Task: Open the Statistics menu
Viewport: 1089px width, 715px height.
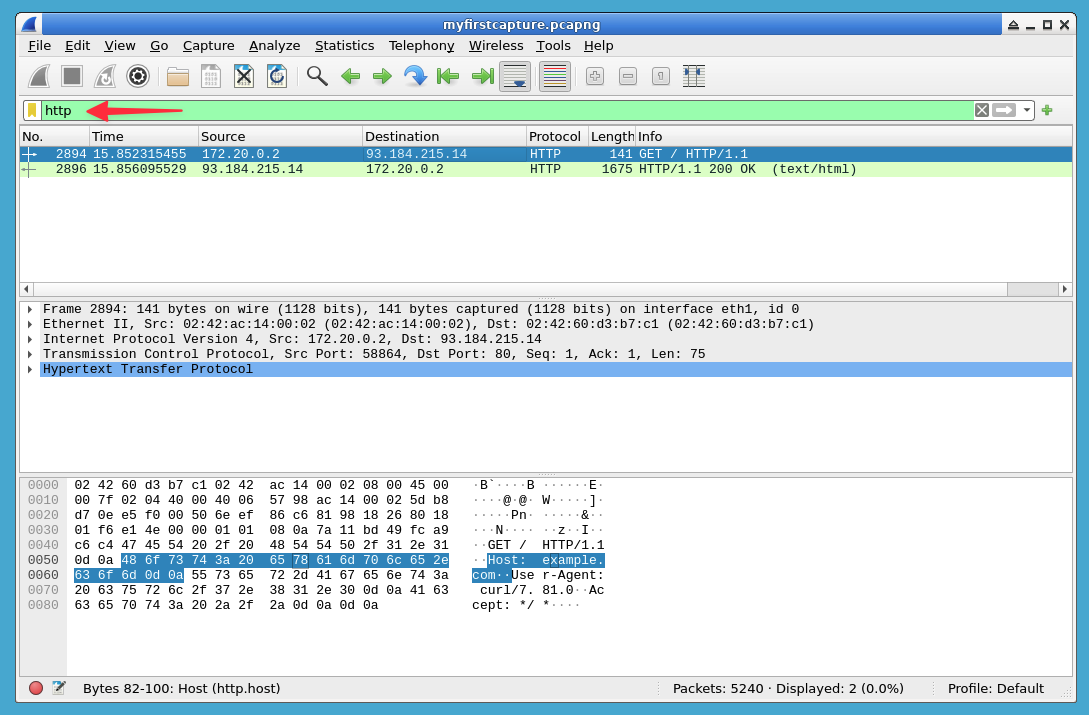Action: pyautogui.click(x=344, y=46)
